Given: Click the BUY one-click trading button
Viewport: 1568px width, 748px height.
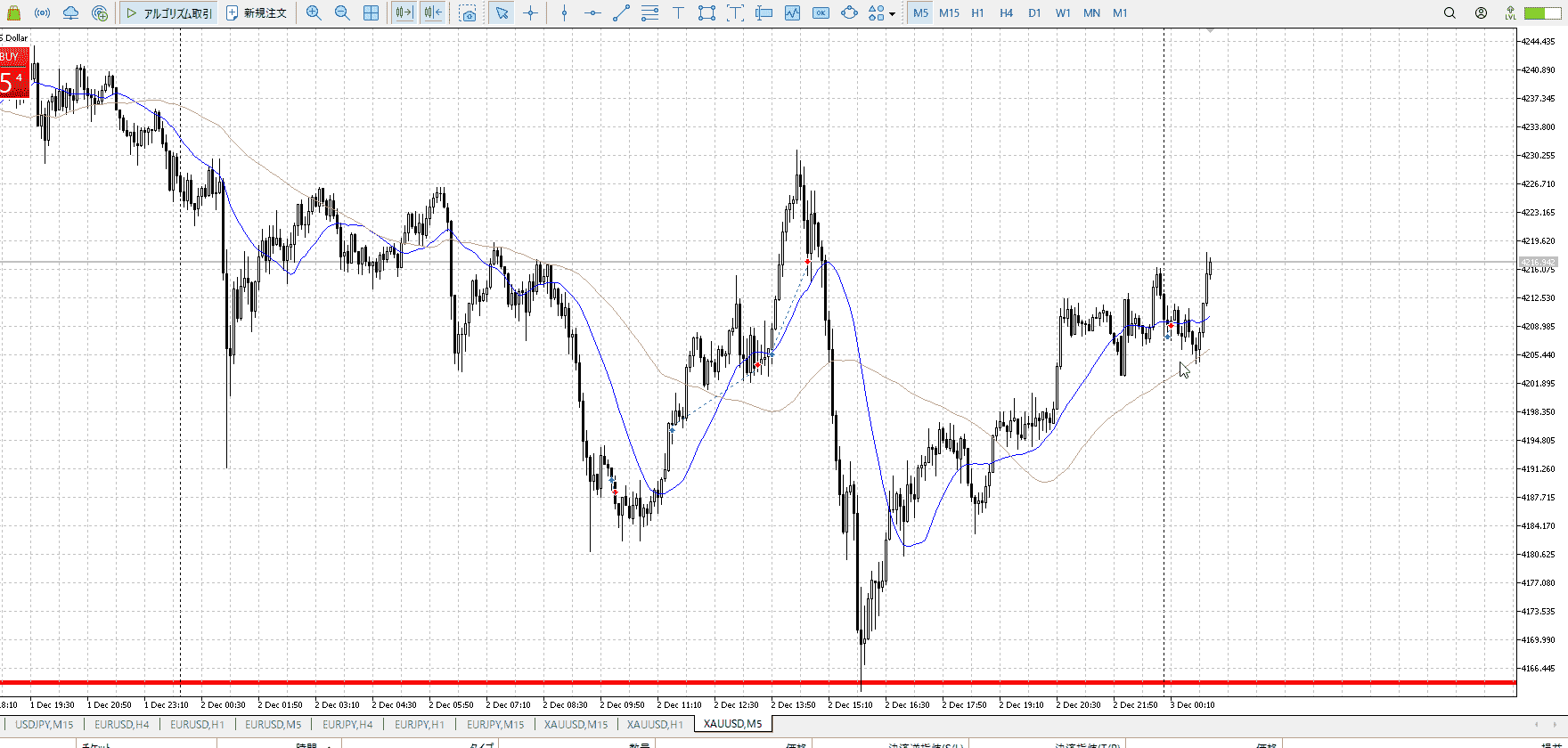Looking at the screenshot, I should pyautogui.click(x=14, y=73).
